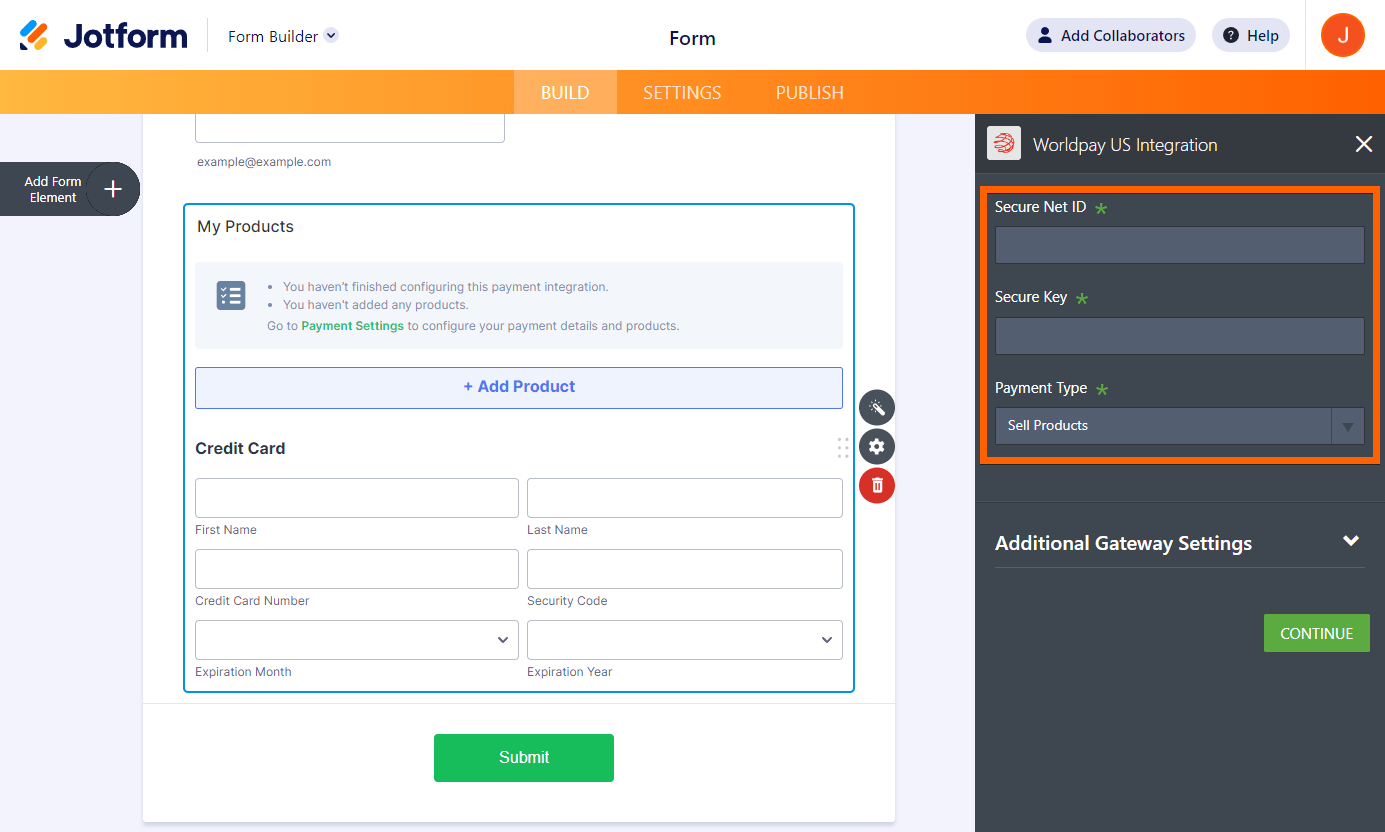
Task: Switch to the PUBLISH tab
Action: pos(810,92)
